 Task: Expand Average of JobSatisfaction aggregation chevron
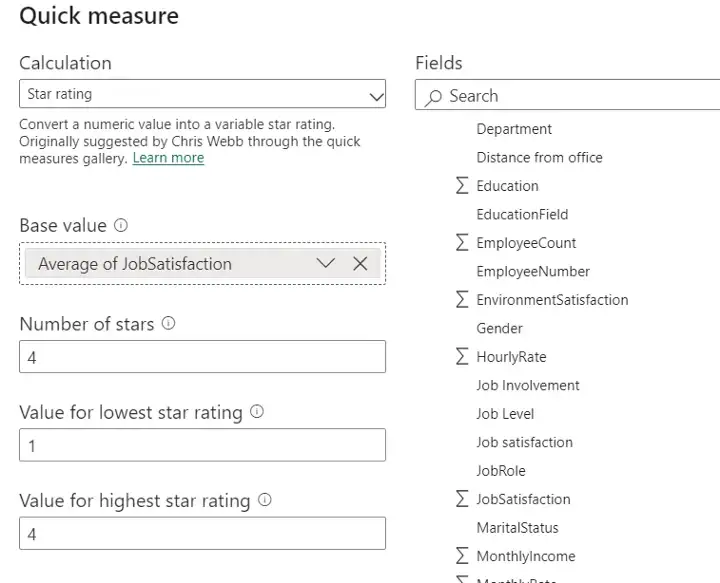325,264
